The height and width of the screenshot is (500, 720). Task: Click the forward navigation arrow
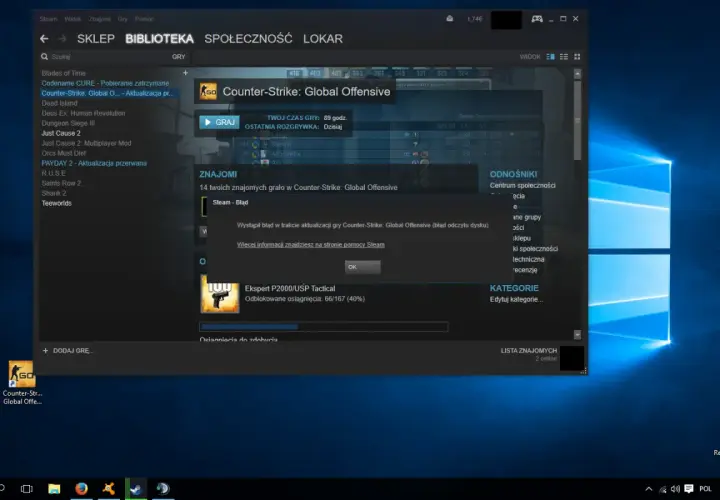pos(62,39)
